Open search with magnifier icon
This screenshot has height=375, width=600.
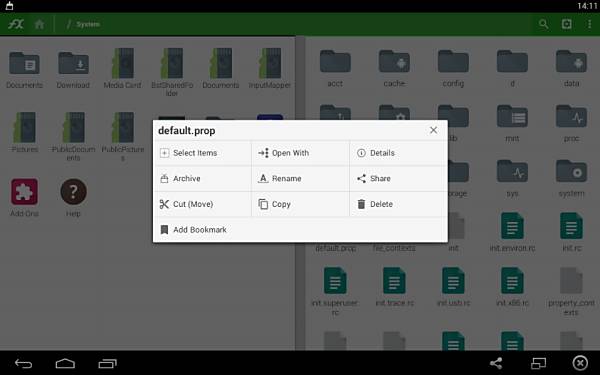(x=543, y=24)
